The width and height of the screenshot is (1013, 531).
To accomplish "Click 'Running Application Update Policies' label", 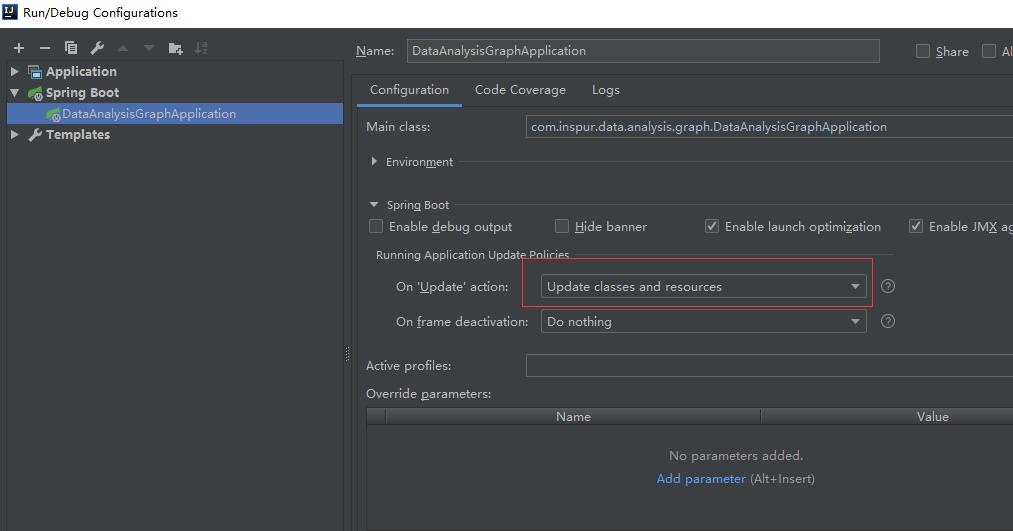I will click(472, 255).
